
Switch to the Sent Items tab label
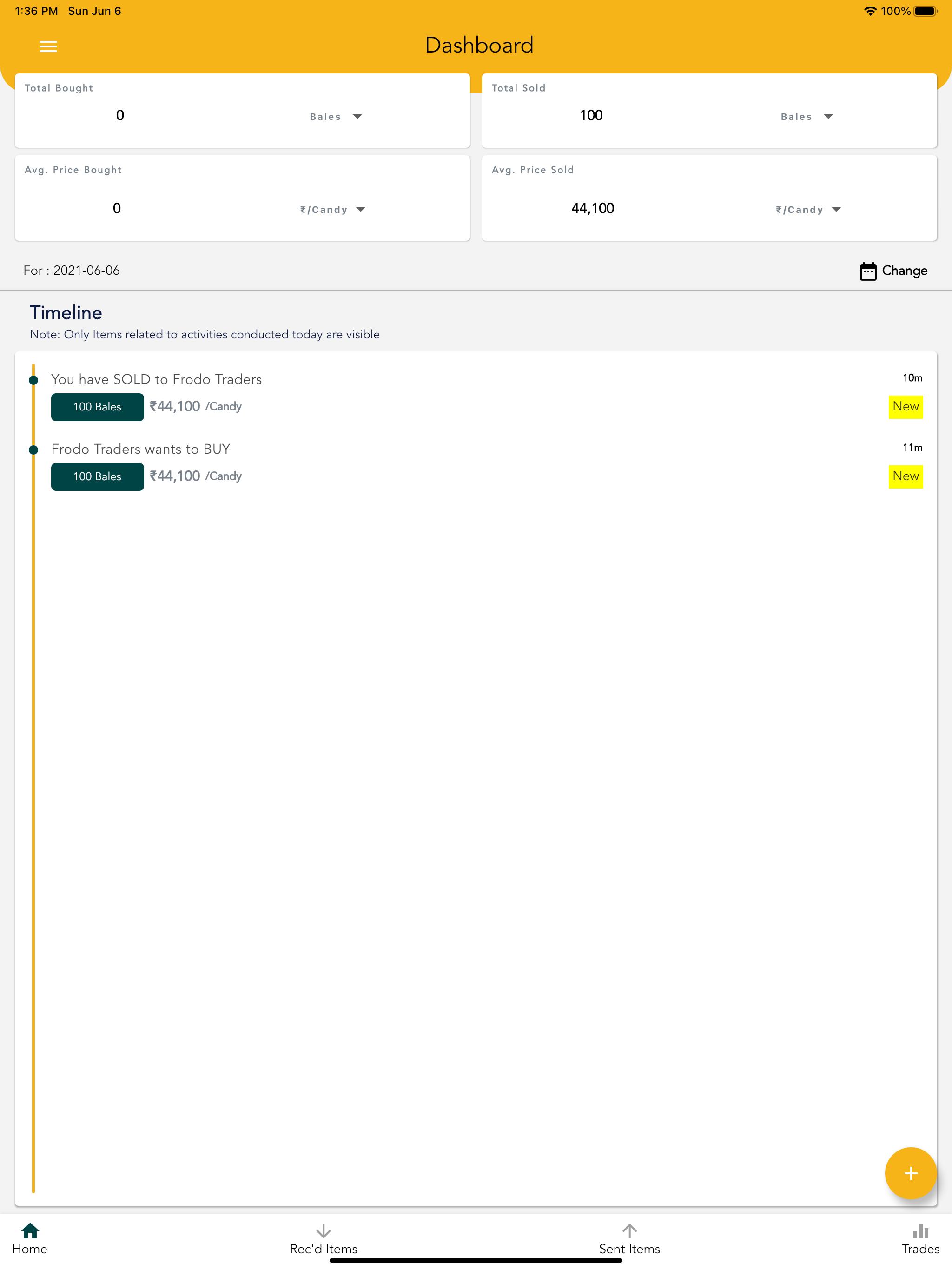(x=629, y=1249)
